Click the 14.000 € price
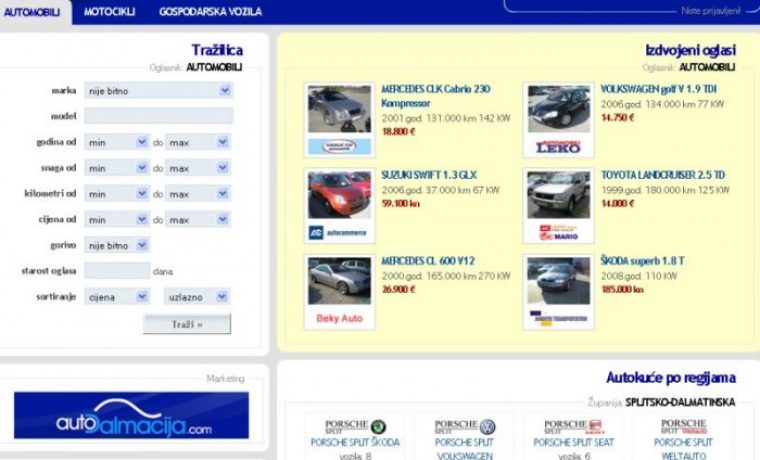Viewport: 760px width, 460px height. [x=618, y=204]
